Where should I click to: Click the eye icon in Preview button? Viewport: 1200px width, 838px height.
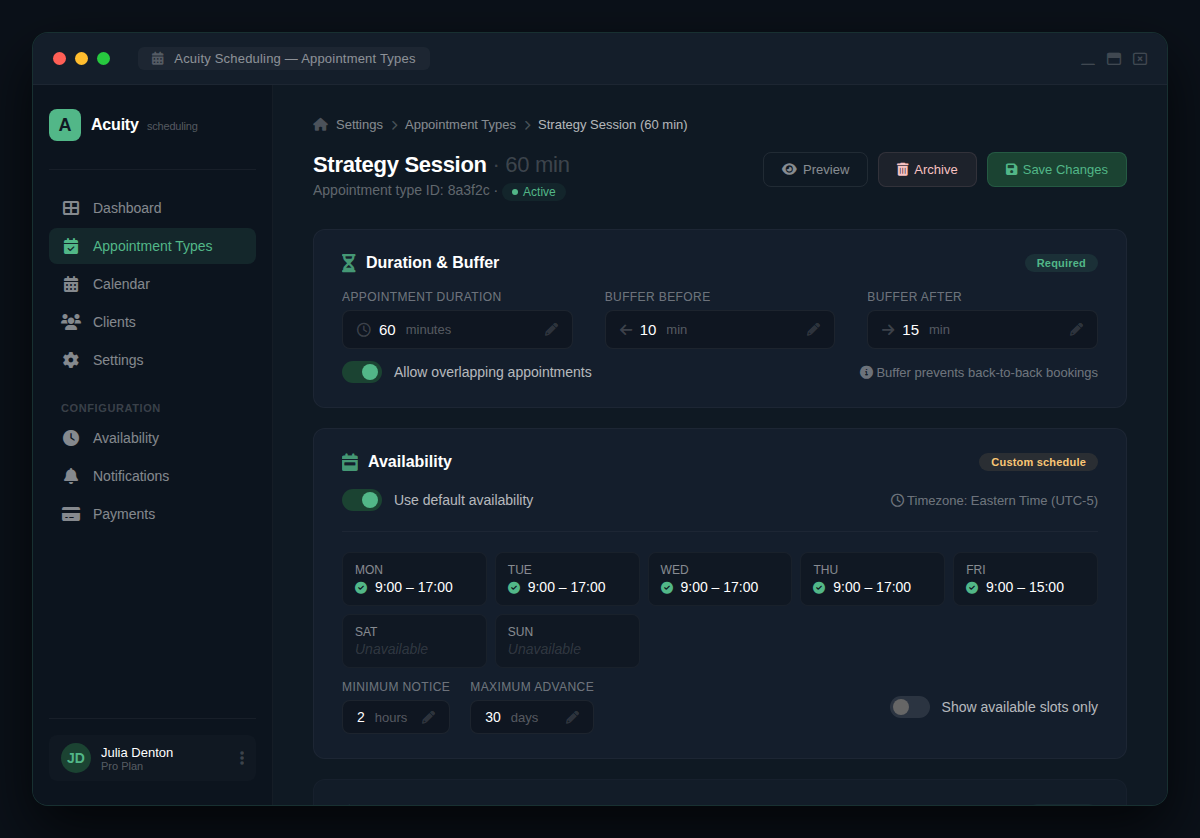789,169
